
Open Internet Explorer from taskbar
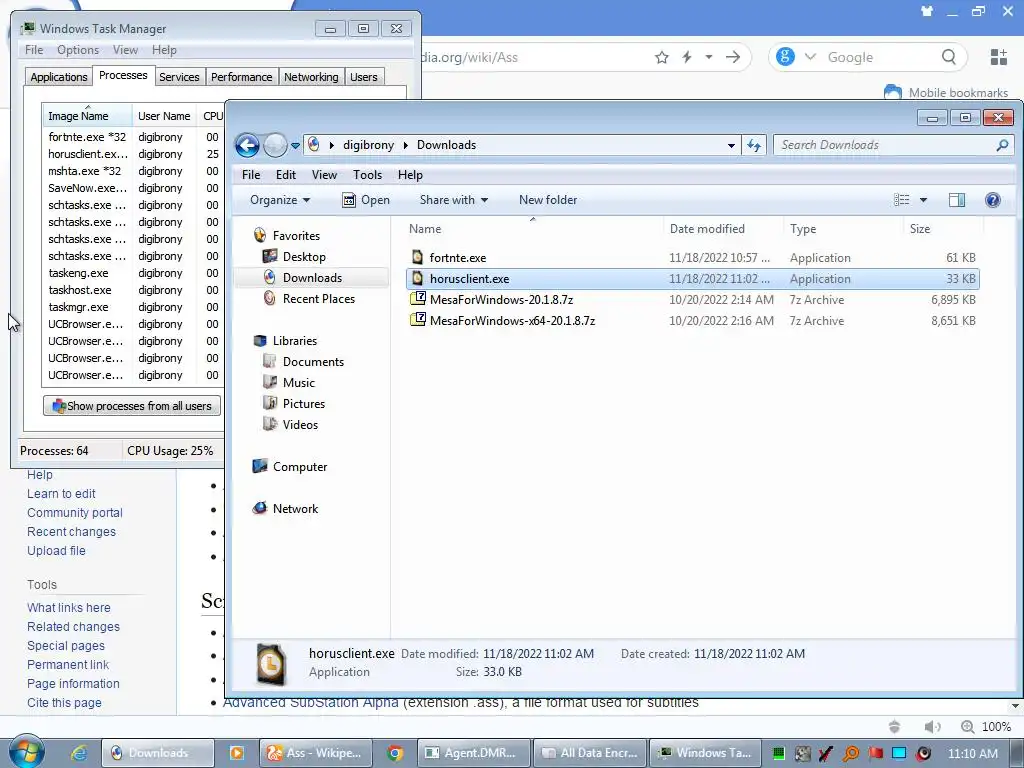79,753
